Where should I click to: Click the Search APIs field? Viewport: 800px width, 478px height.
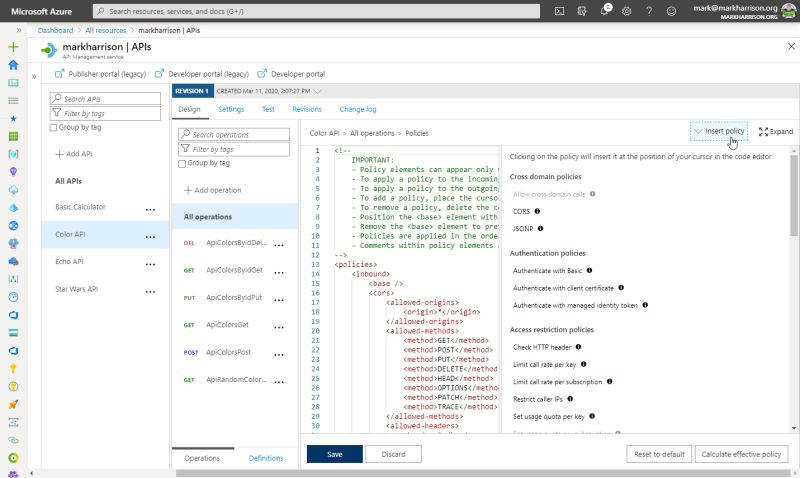(x=106, y=98)
